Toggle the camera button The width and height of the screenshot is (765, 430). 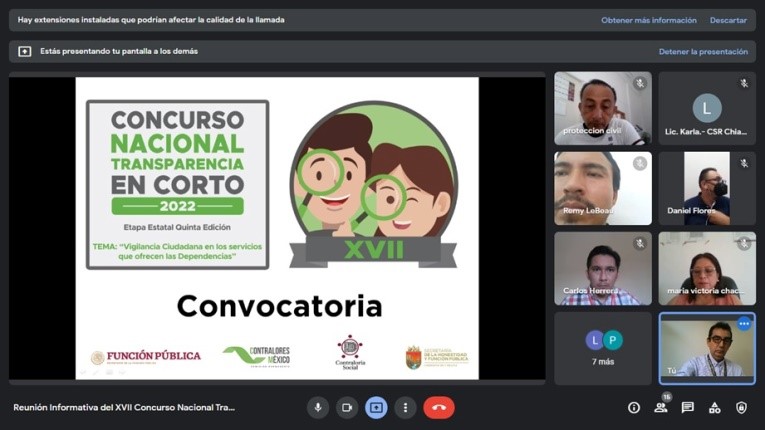[x=347, y=408]
